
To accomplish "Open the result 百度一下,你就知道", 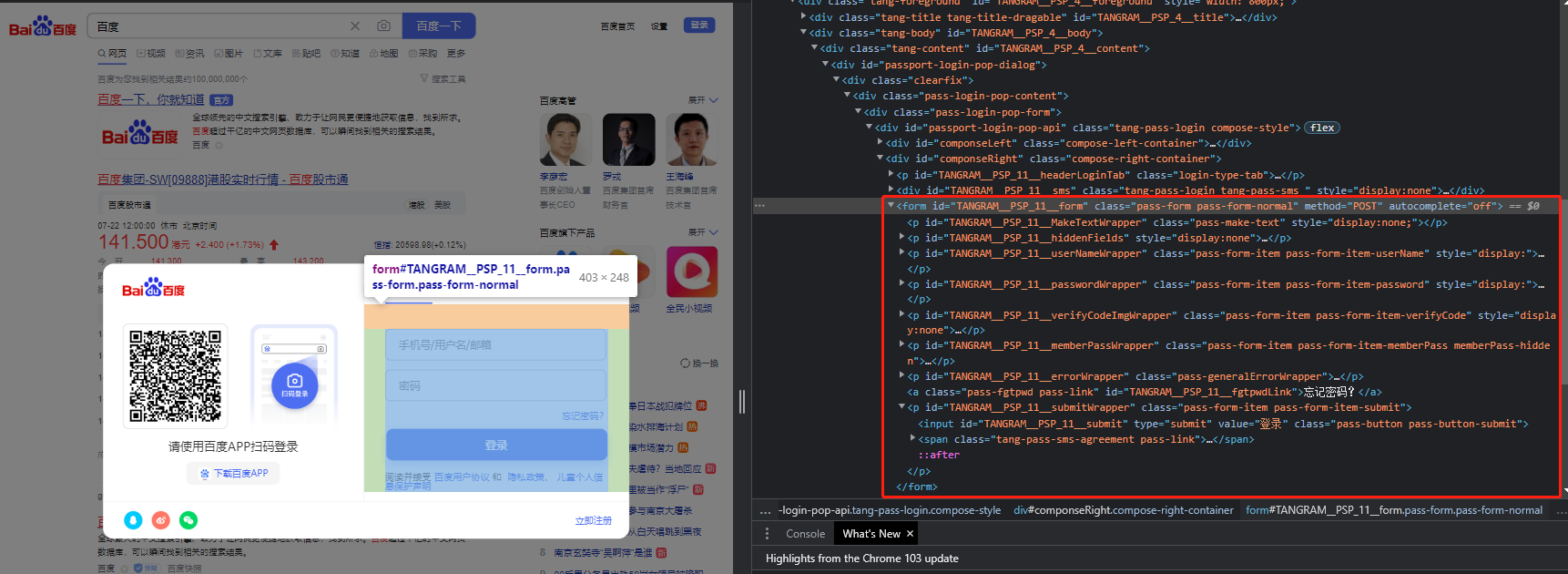I will point(151,99).
